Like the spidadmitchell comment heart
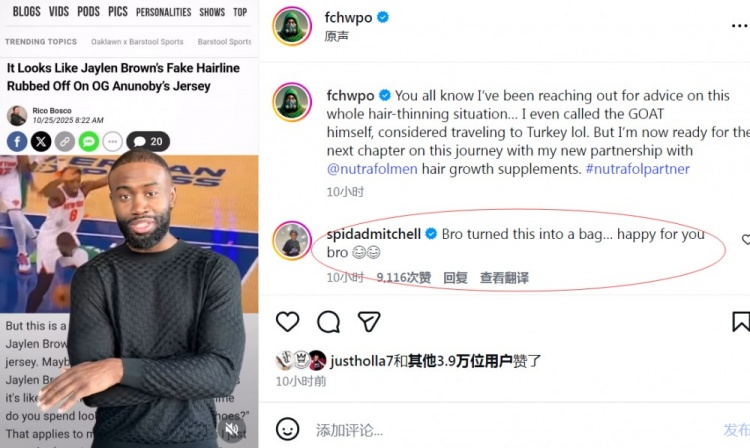750x448 pixels. click(745, 239)
